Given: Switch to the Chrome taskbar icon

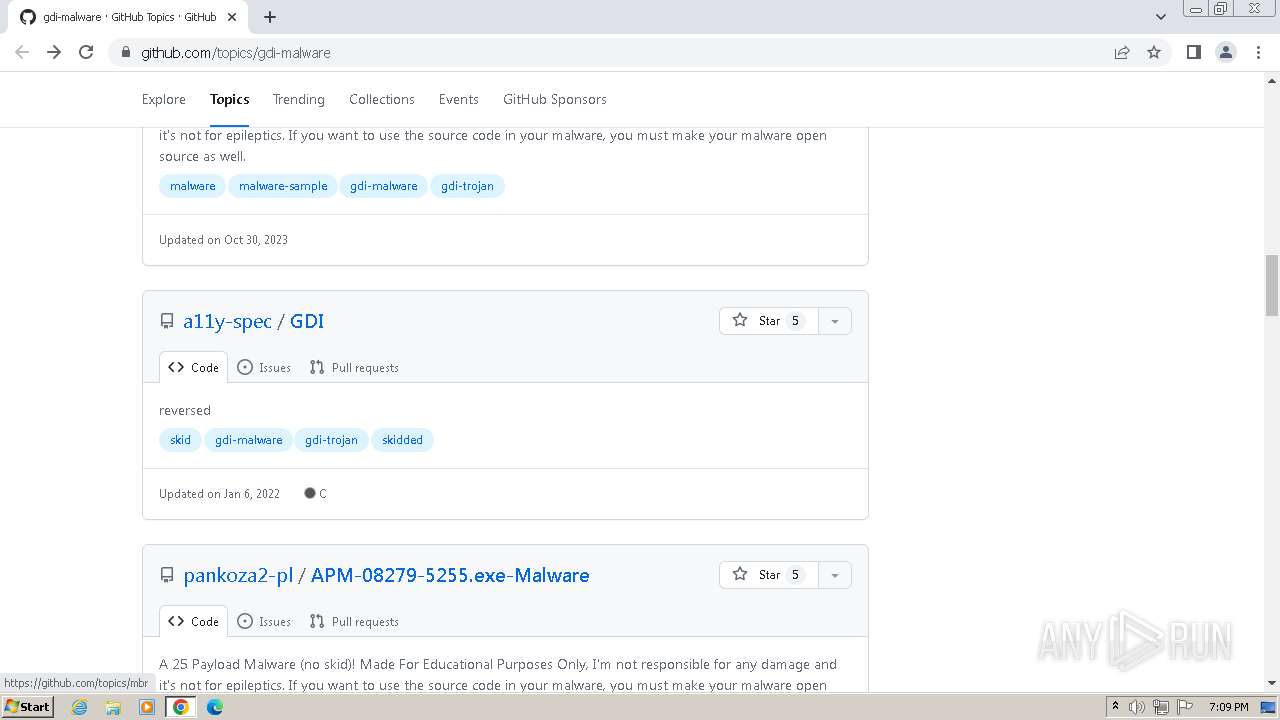Looking at the screenshot, I should 181,707.
